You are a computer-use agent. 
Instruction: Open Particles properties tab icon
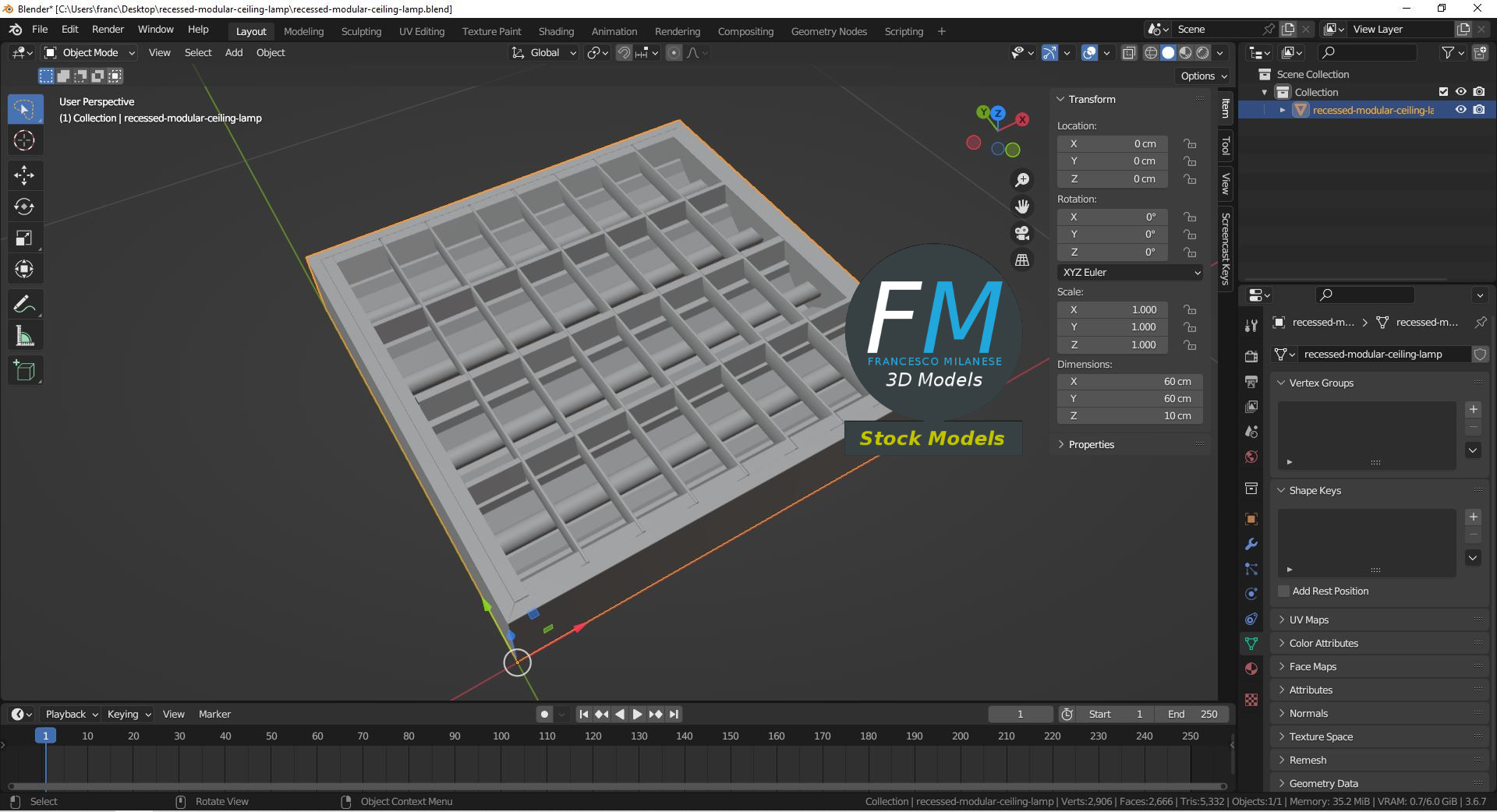pos(1251,569)
